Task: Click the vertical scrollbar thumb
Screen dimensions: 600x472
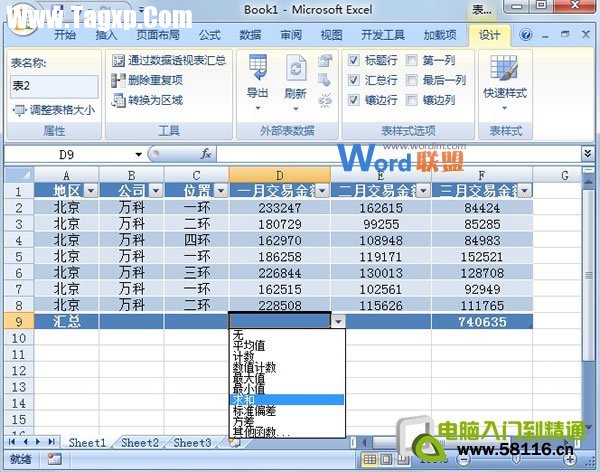Action: pyautogui.click(x=589, y=275)
